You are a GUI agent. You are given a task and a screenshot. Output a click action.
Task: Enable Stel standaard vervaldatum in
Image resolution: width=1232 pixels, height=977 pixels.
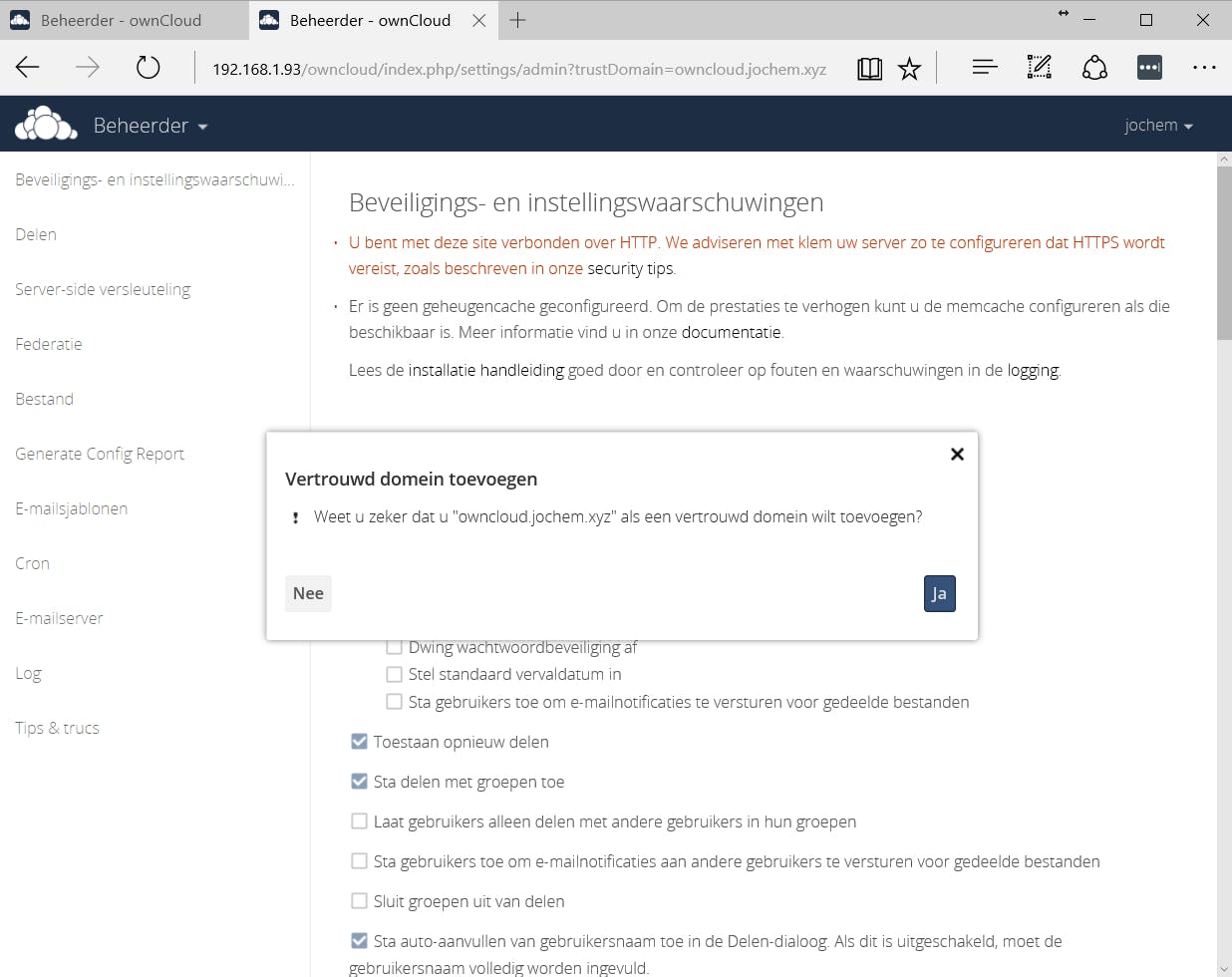[394, 674]
